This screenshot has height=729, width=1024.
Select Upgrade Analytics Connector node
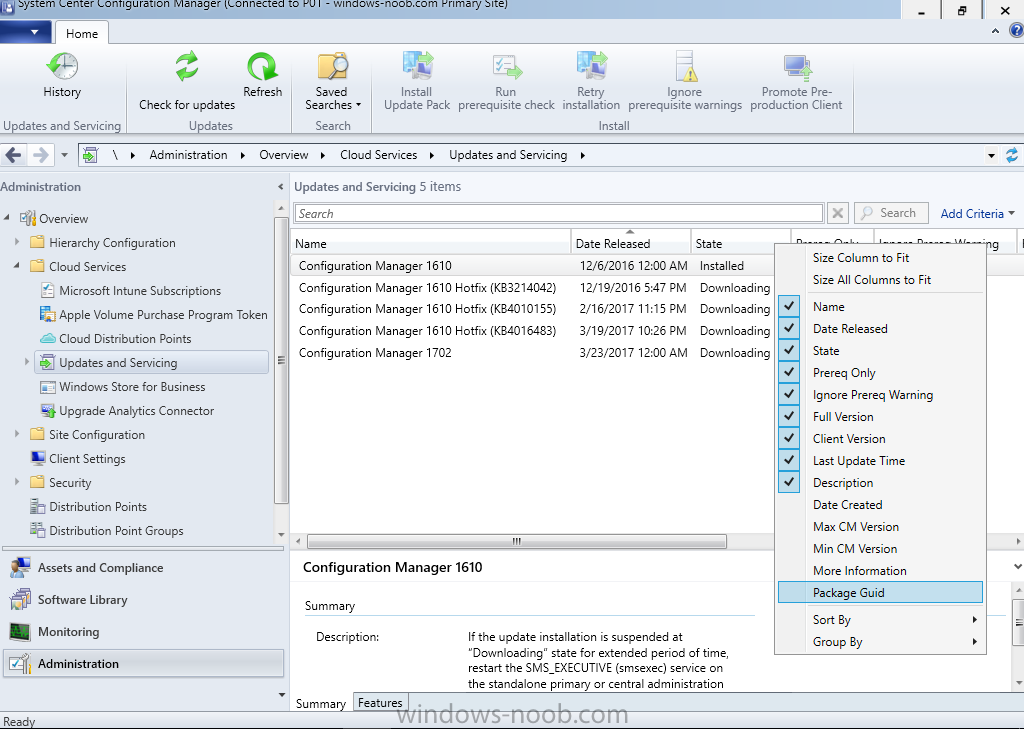pos(136,411)
